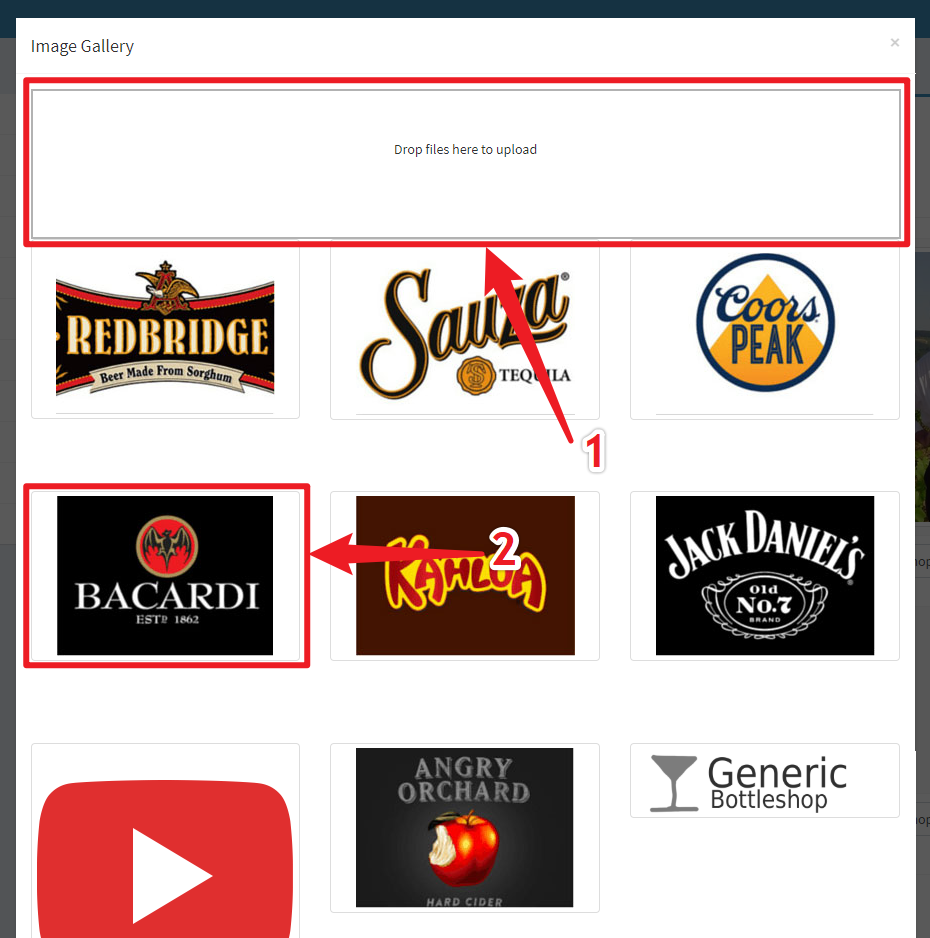Pick the Coors Peak logo thumbnail

pyautogui.click(x=765, y=330)
